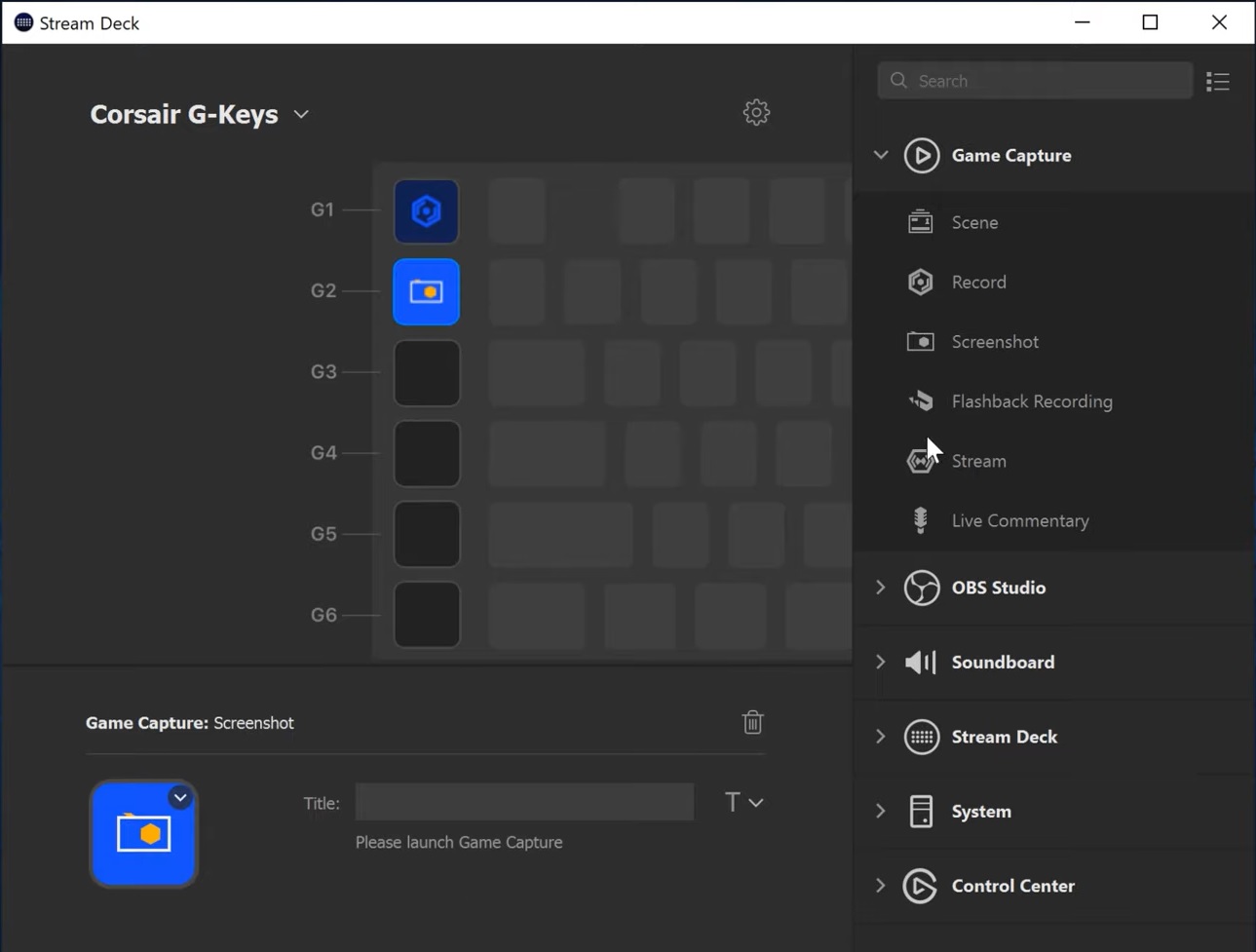This screenshot has height=952, width=1256.
Task: Click the Title input field
Action: 523,801
